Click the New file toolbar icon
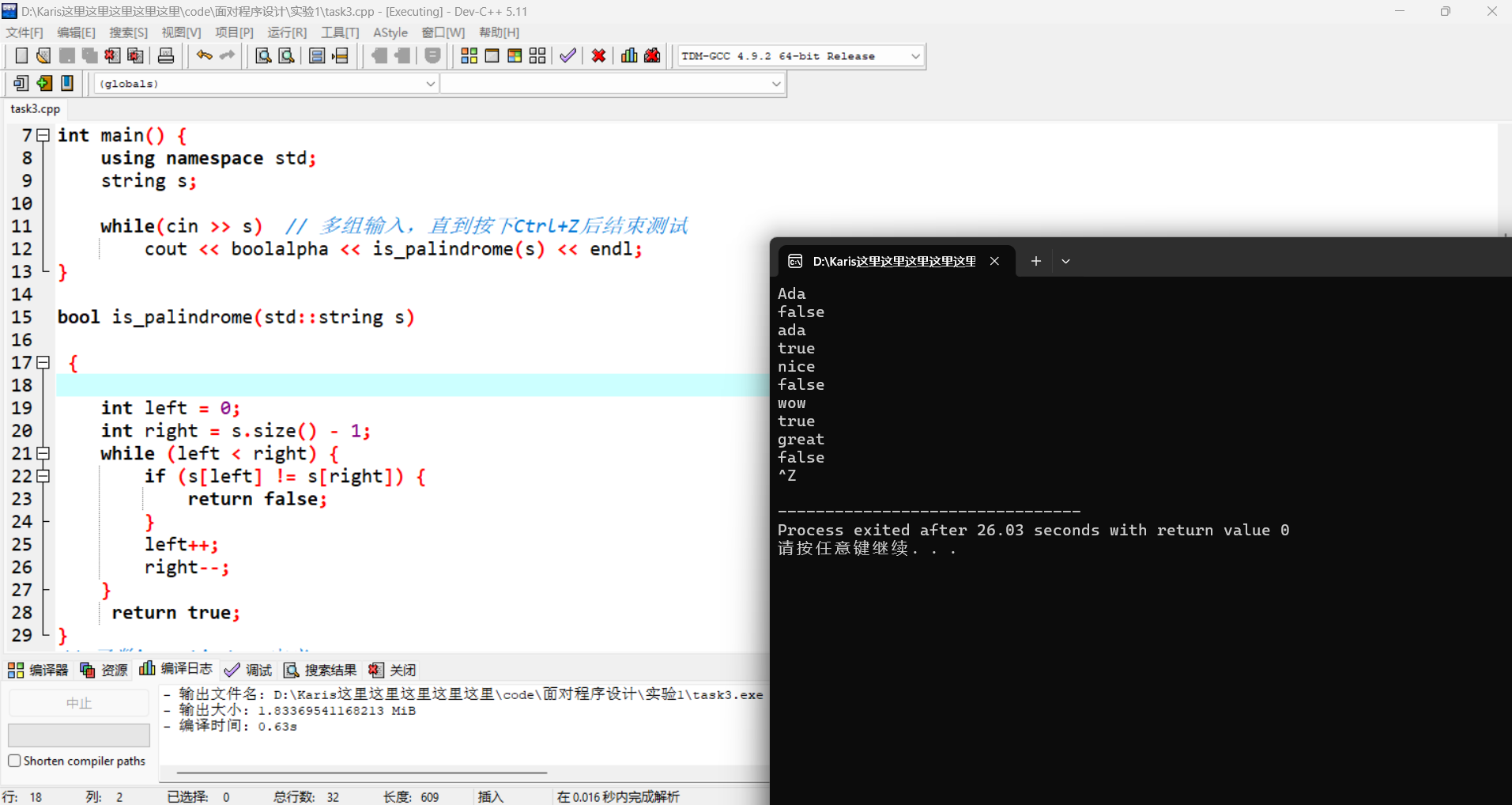The height and width of the screenshot is (805, 1512). point(21,55)
